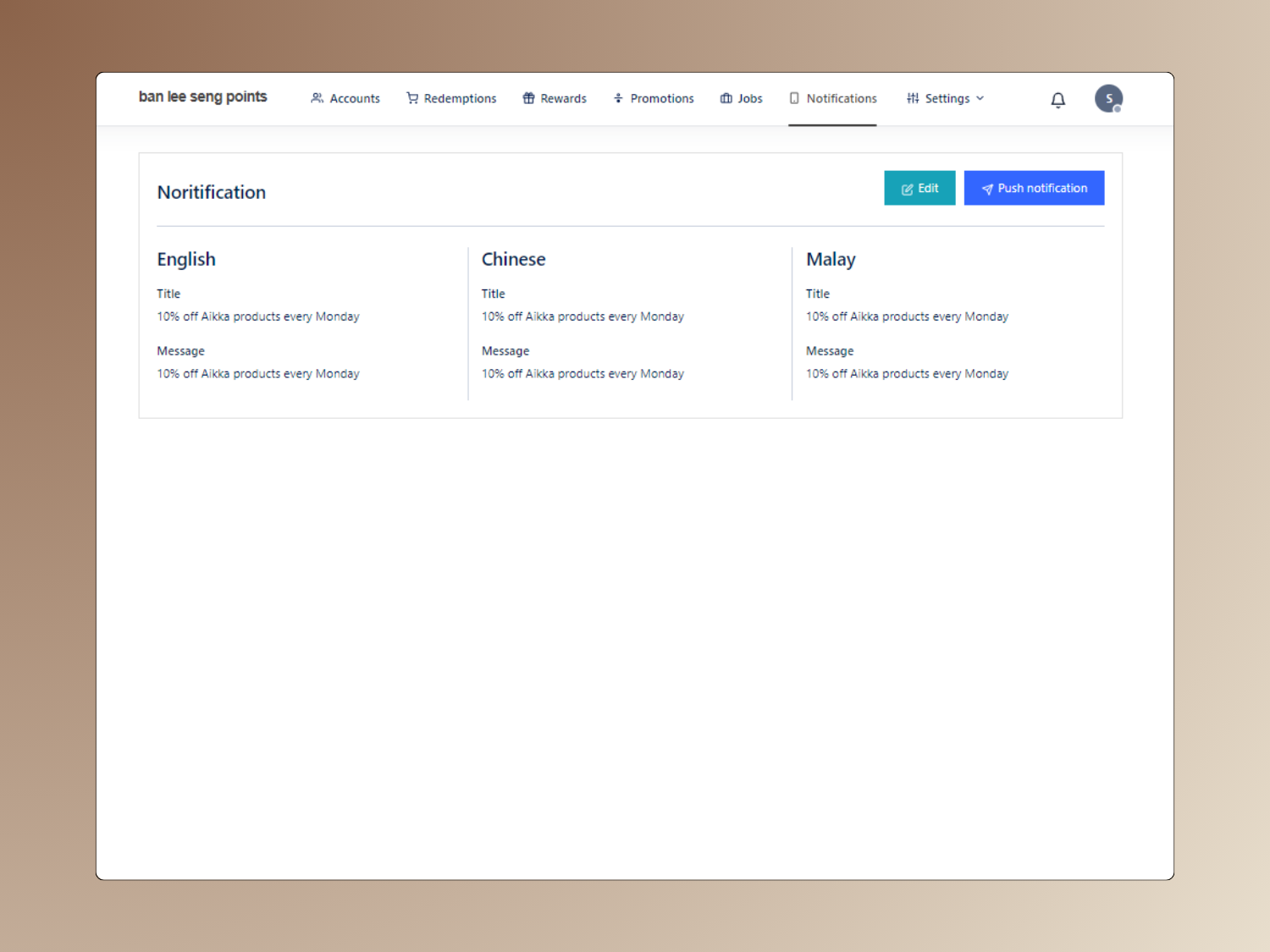Open the user avatar labeled S
1270x952 pixels.
pos(1108,98)
